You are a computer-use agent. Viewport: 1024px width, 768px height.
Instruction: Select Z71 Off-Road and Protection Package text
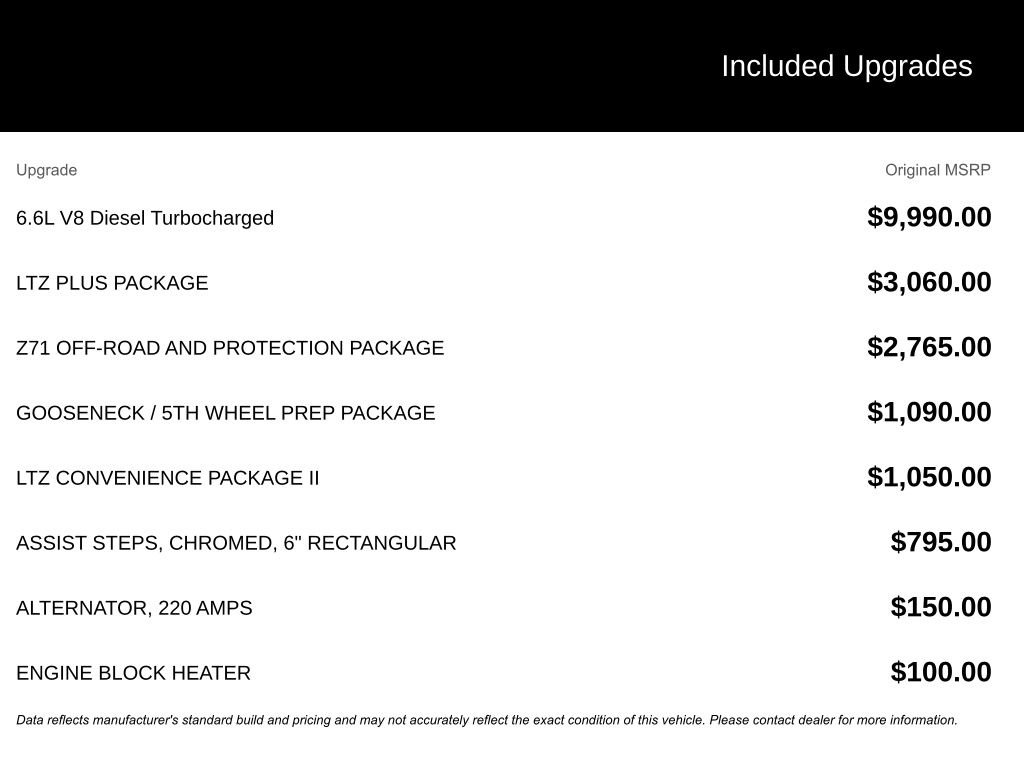230,348
